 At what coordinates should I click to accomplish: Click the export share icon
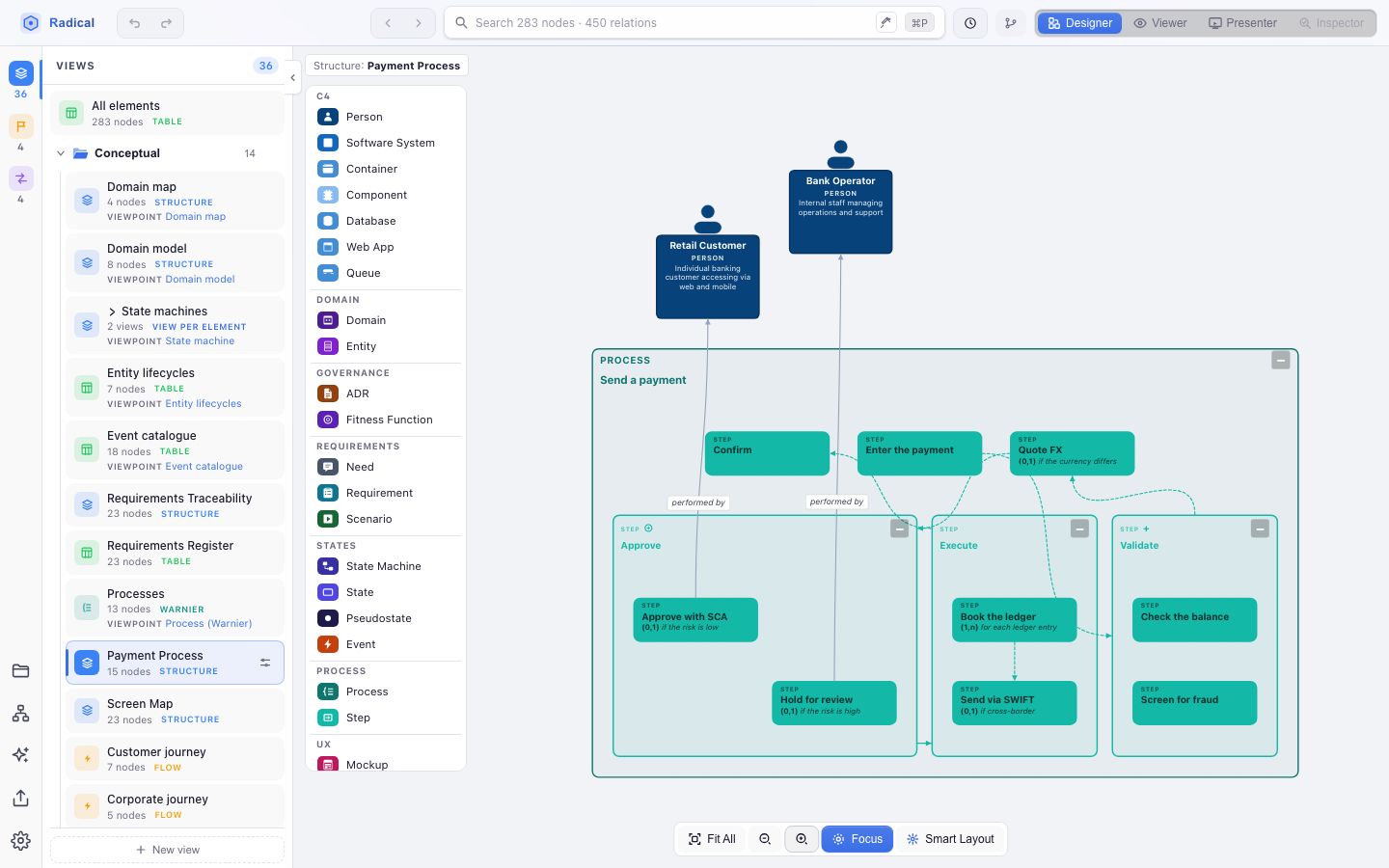point(20,798)
